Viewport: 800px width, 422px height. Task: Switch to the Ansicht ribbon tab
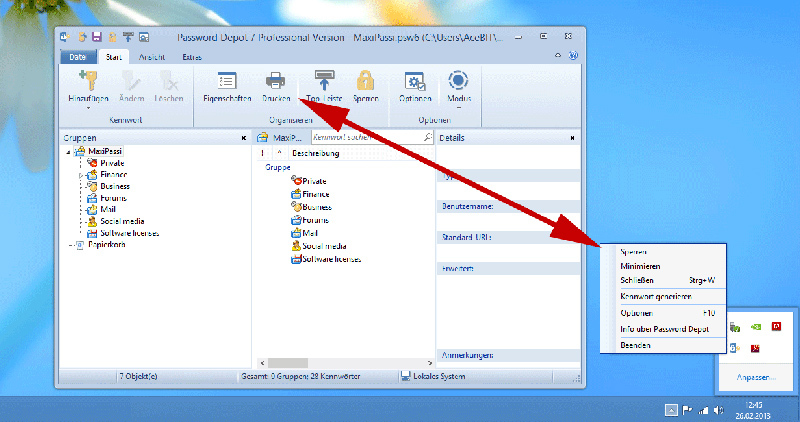tap(152, 57)
